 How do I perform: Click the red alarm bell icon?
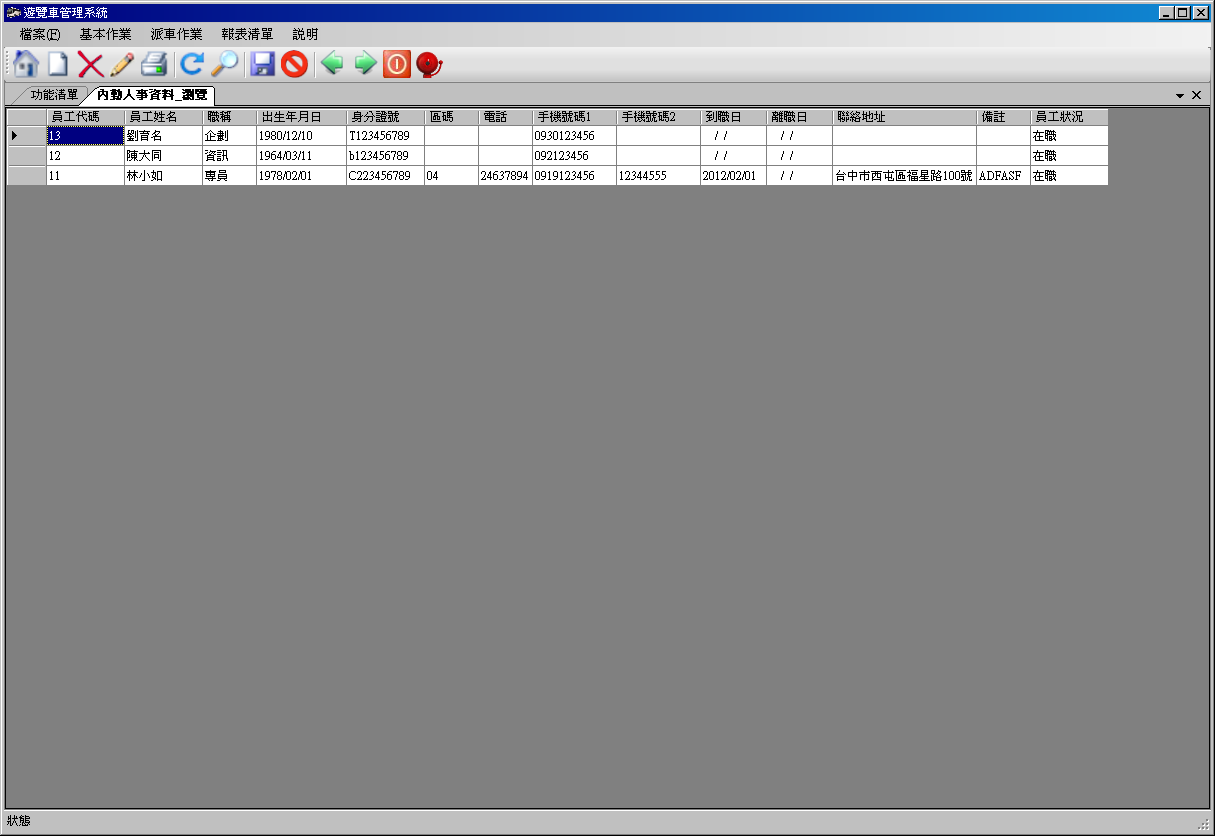(429, 64)
